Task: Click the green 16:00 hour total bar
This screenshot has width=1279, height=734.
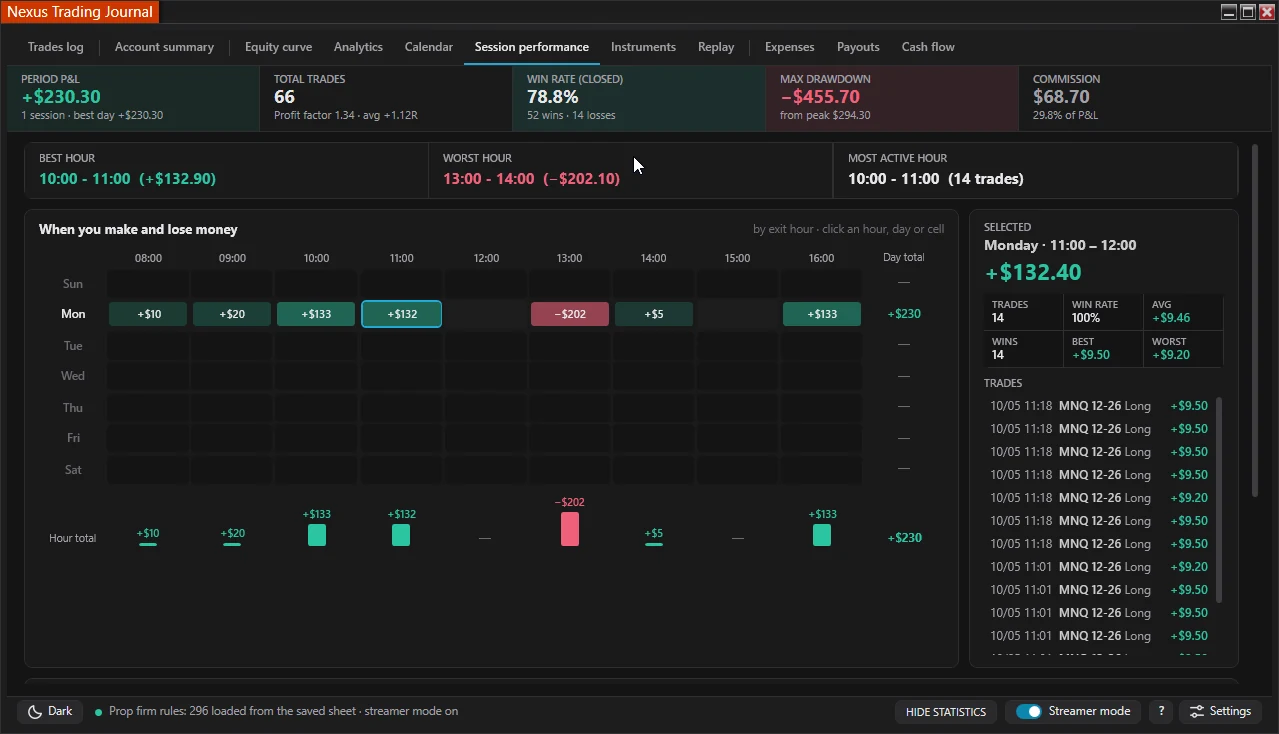Action: 822,535
